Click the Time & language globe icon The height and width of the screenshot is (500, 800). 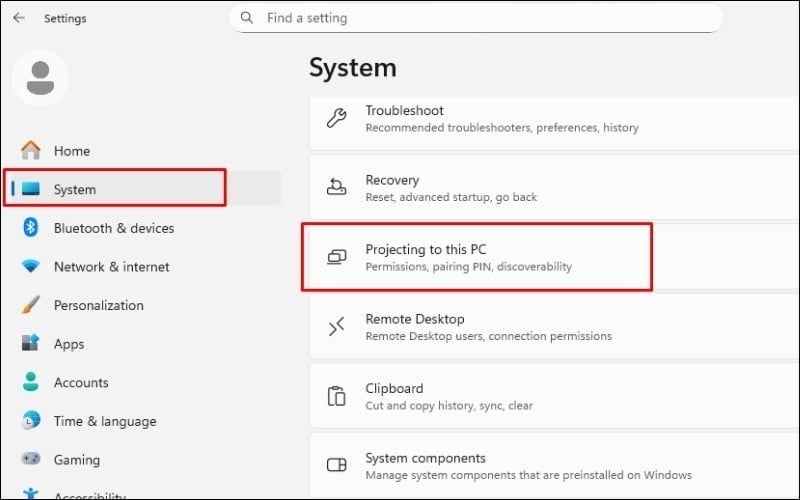[31, 421]
